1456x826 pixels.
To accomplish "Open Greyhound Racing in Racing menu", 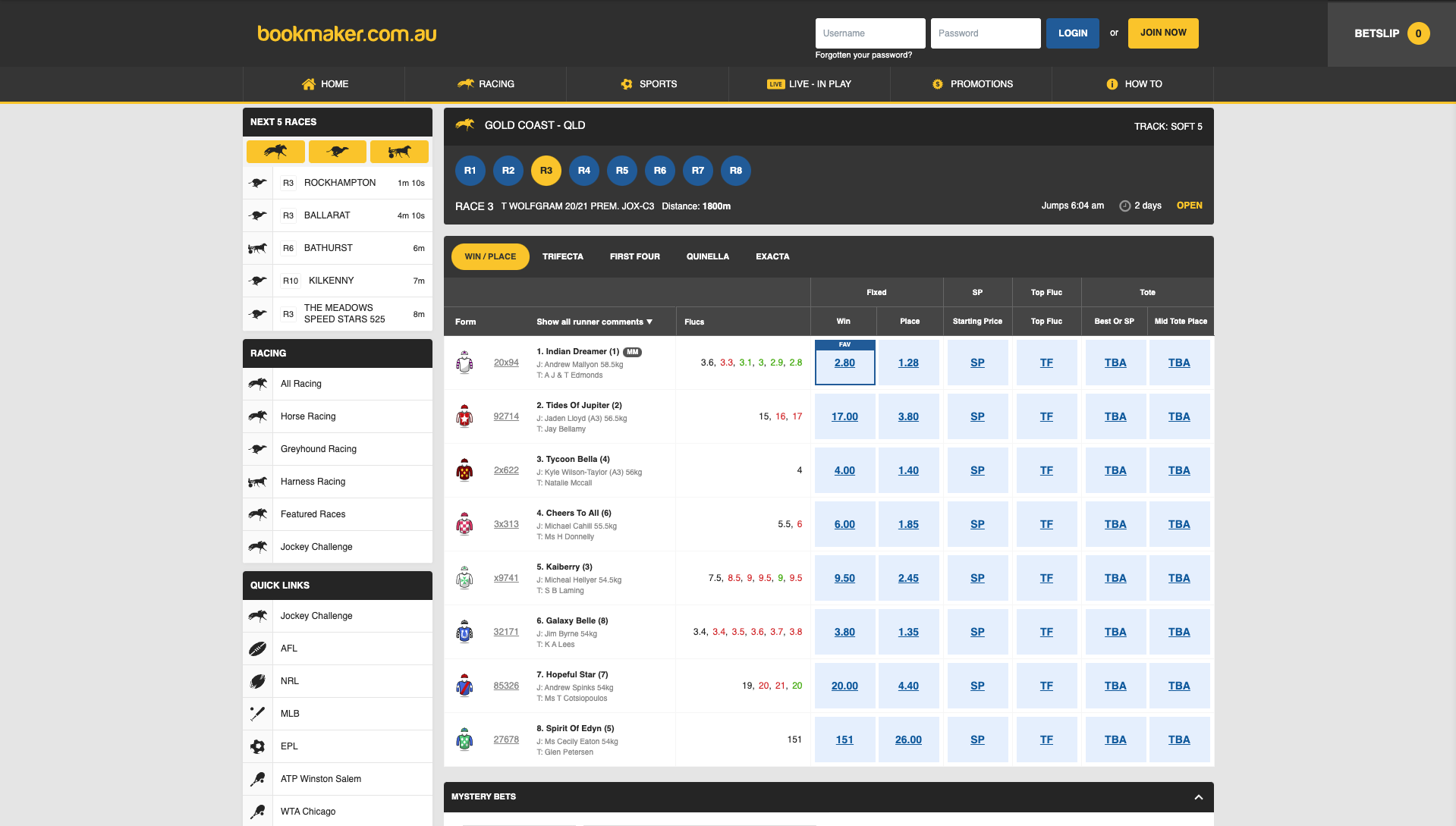I will 338,449.
